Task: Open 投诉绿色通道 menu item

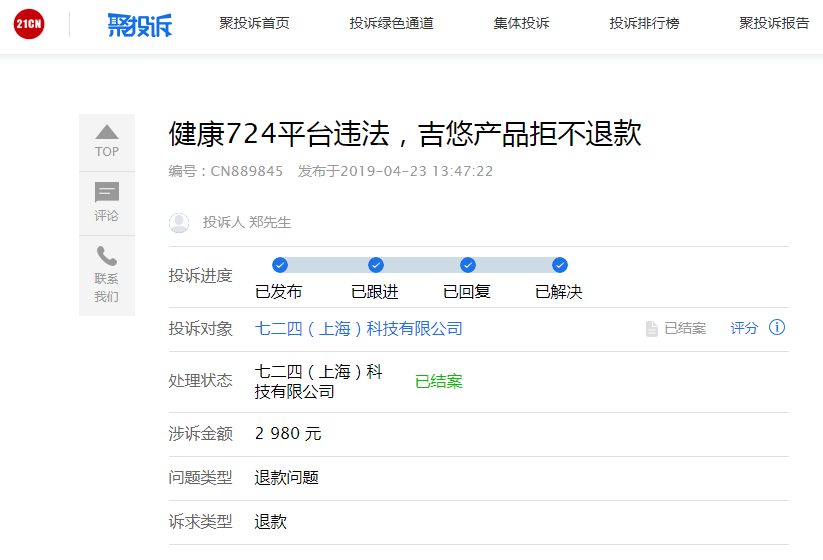Action: point(392,23)
